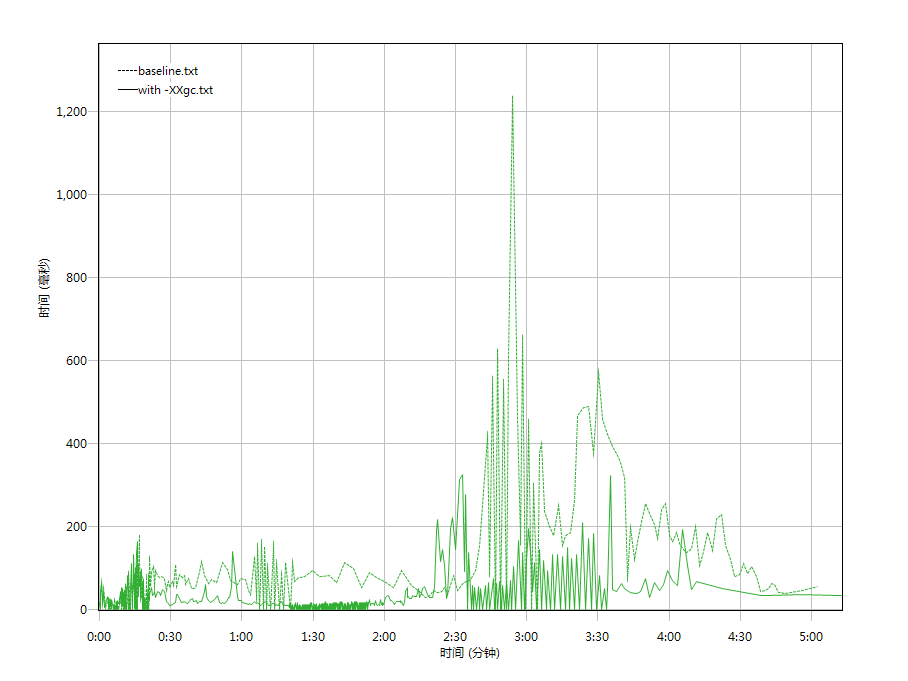This screenshot has height=681, width=908.
Task: Click the tallest baseline spike peak above 1,200
Action: pos(512,97)
